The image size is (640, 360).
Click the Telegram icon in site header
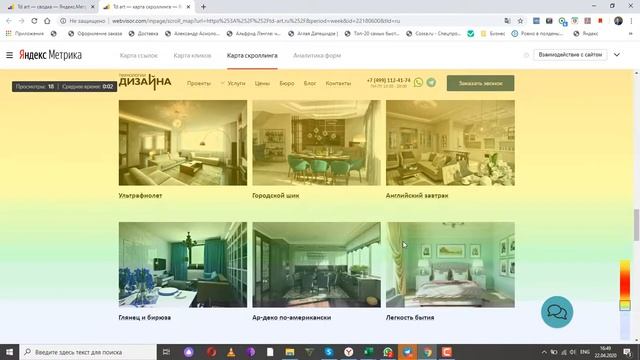click(431, 82)
